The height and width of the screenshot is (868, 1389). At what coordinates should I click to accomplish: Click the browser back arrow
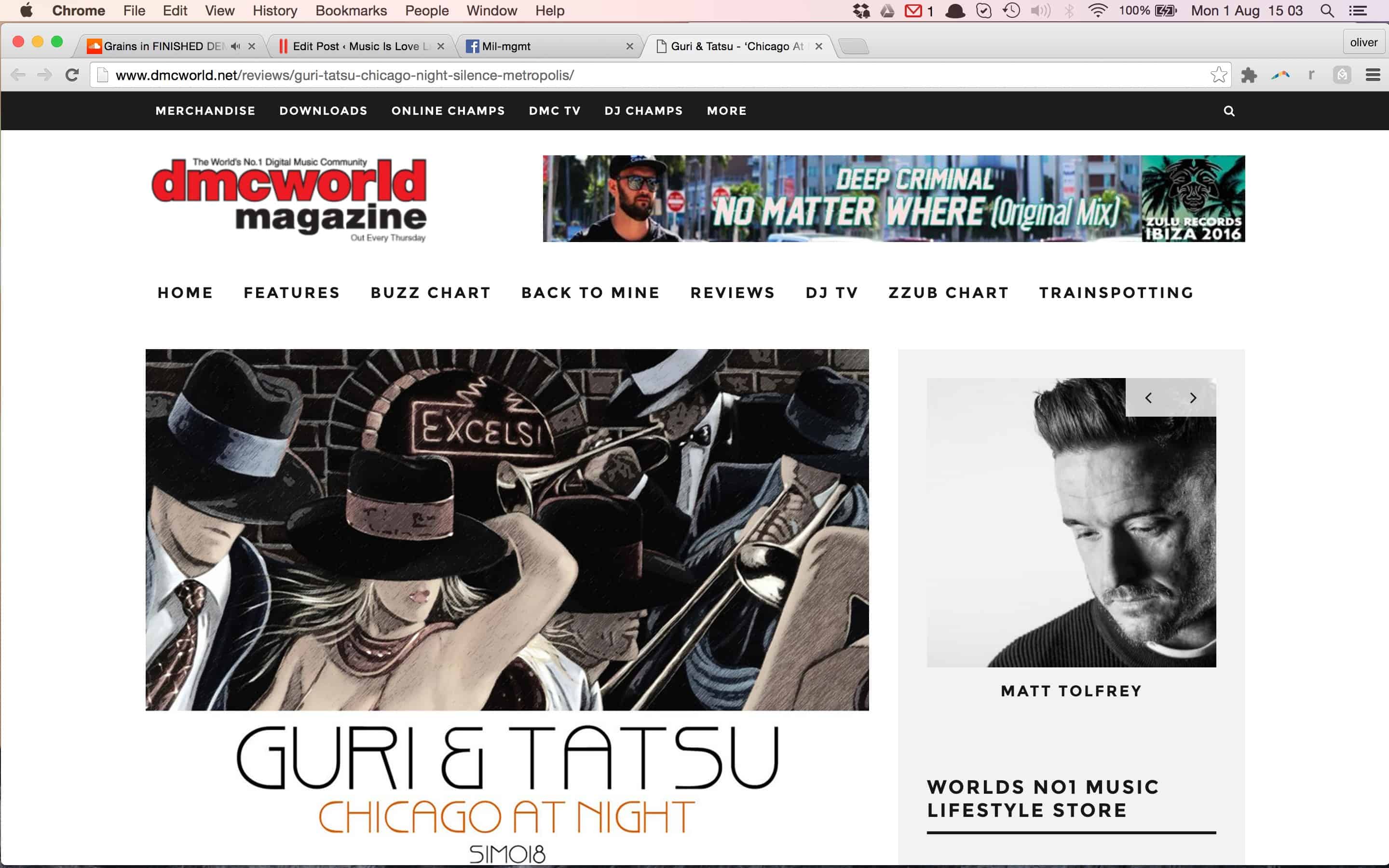pyautogui.click(x=18, y=75)
